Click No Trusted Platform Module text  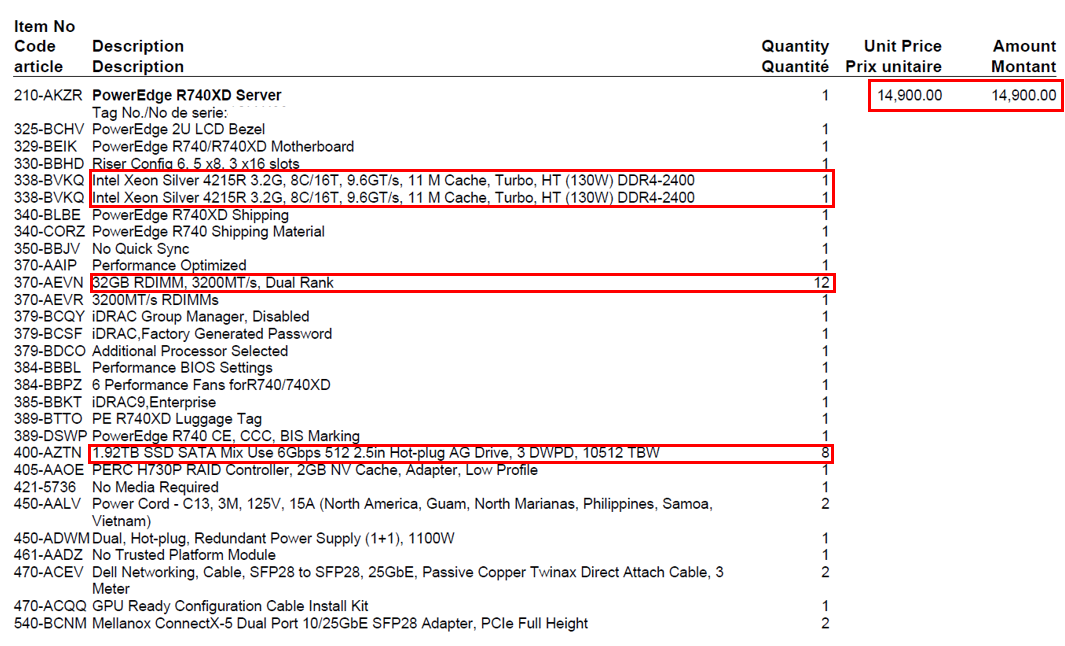[183, 555]
